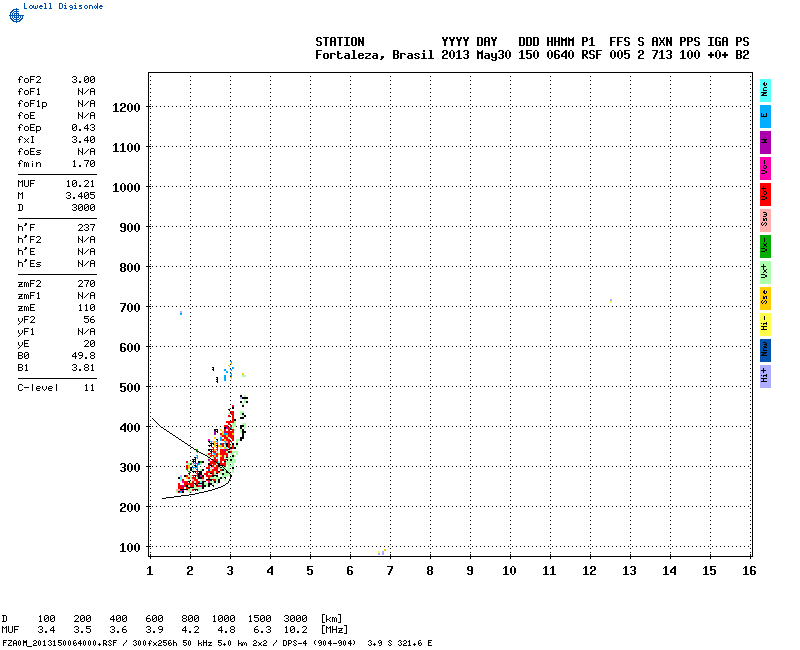Click the zmE value 110
800x650 pixels.
tap(86, 308)
